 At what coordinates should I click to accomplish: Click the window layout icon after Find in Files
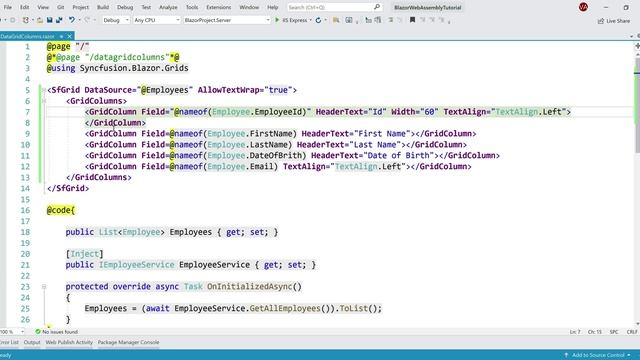(x=349, y=20)
